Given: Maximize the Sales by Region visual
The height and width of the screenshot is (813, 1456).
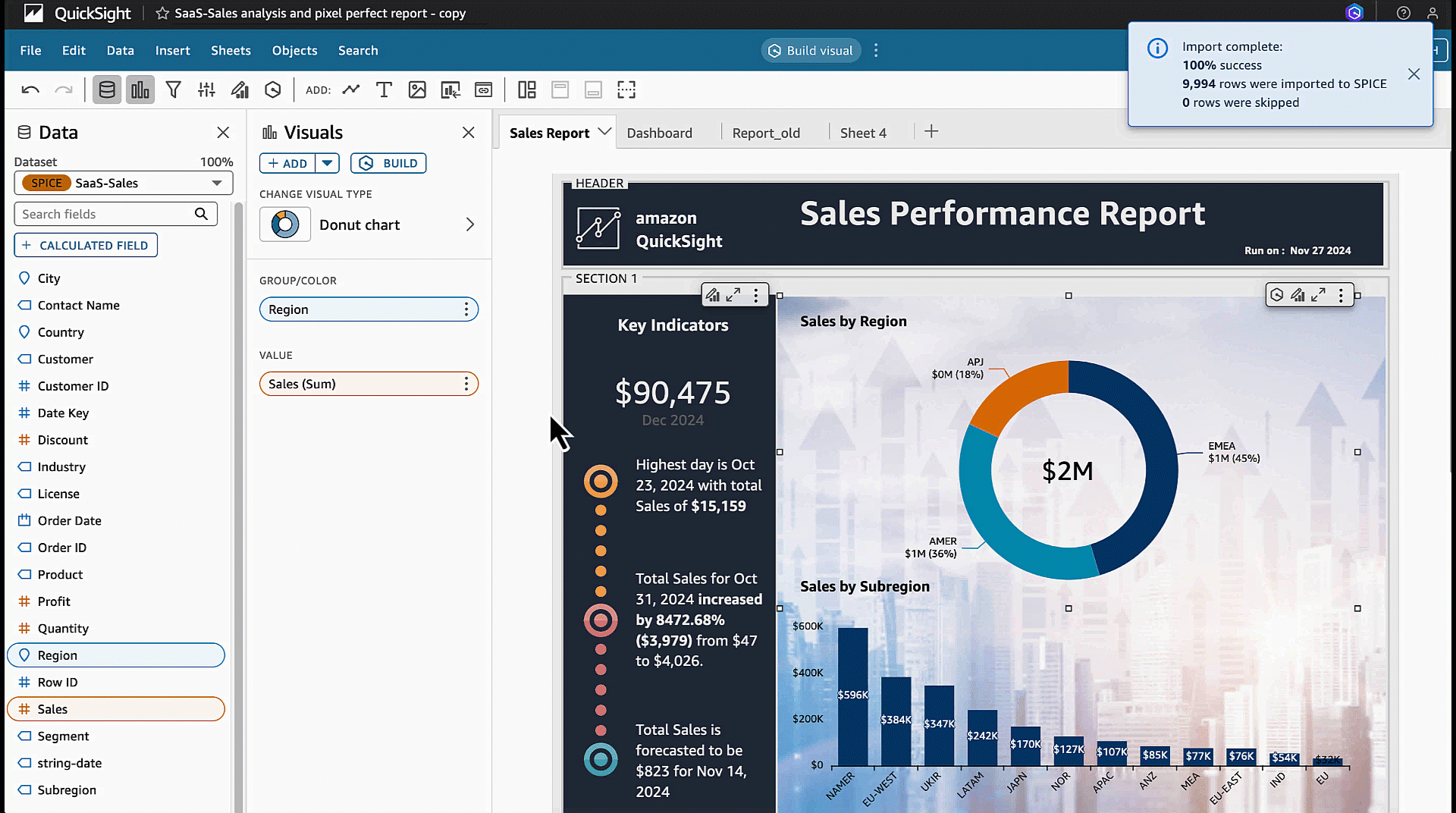Looking at the screenshot, I should [1319, 295].
